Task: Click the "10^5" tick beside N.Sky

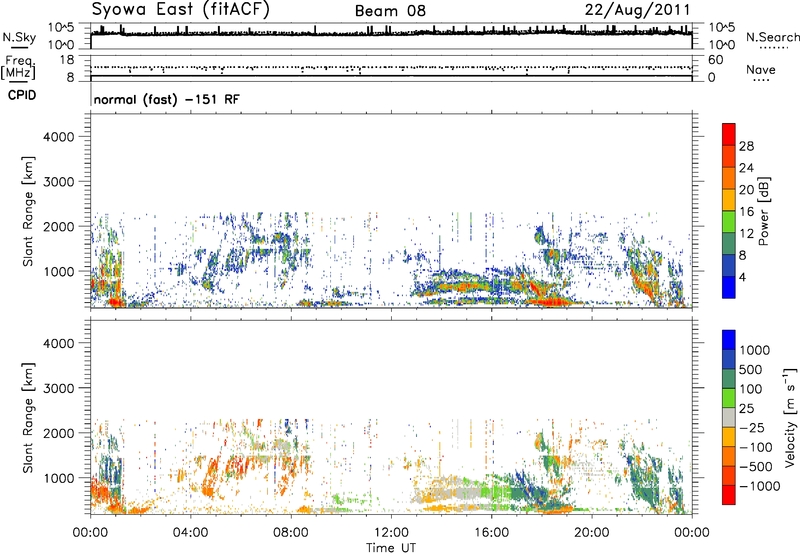Action: [62, 28]
